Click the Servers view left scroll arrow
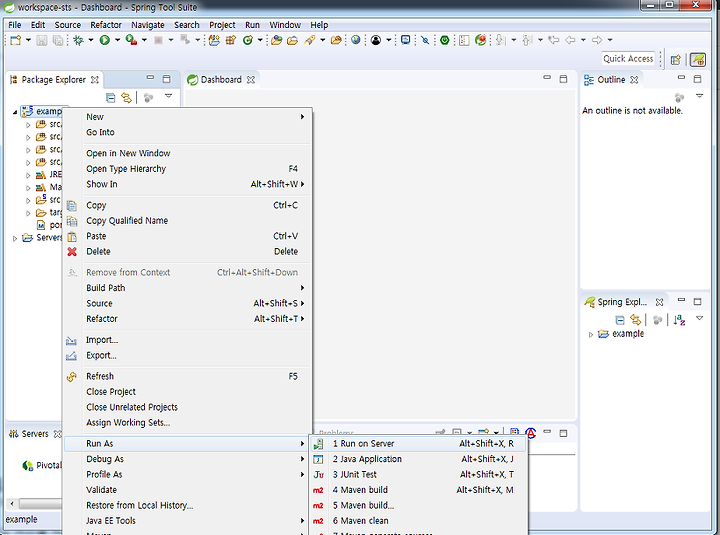720x535 pixels. coord(12,504)
